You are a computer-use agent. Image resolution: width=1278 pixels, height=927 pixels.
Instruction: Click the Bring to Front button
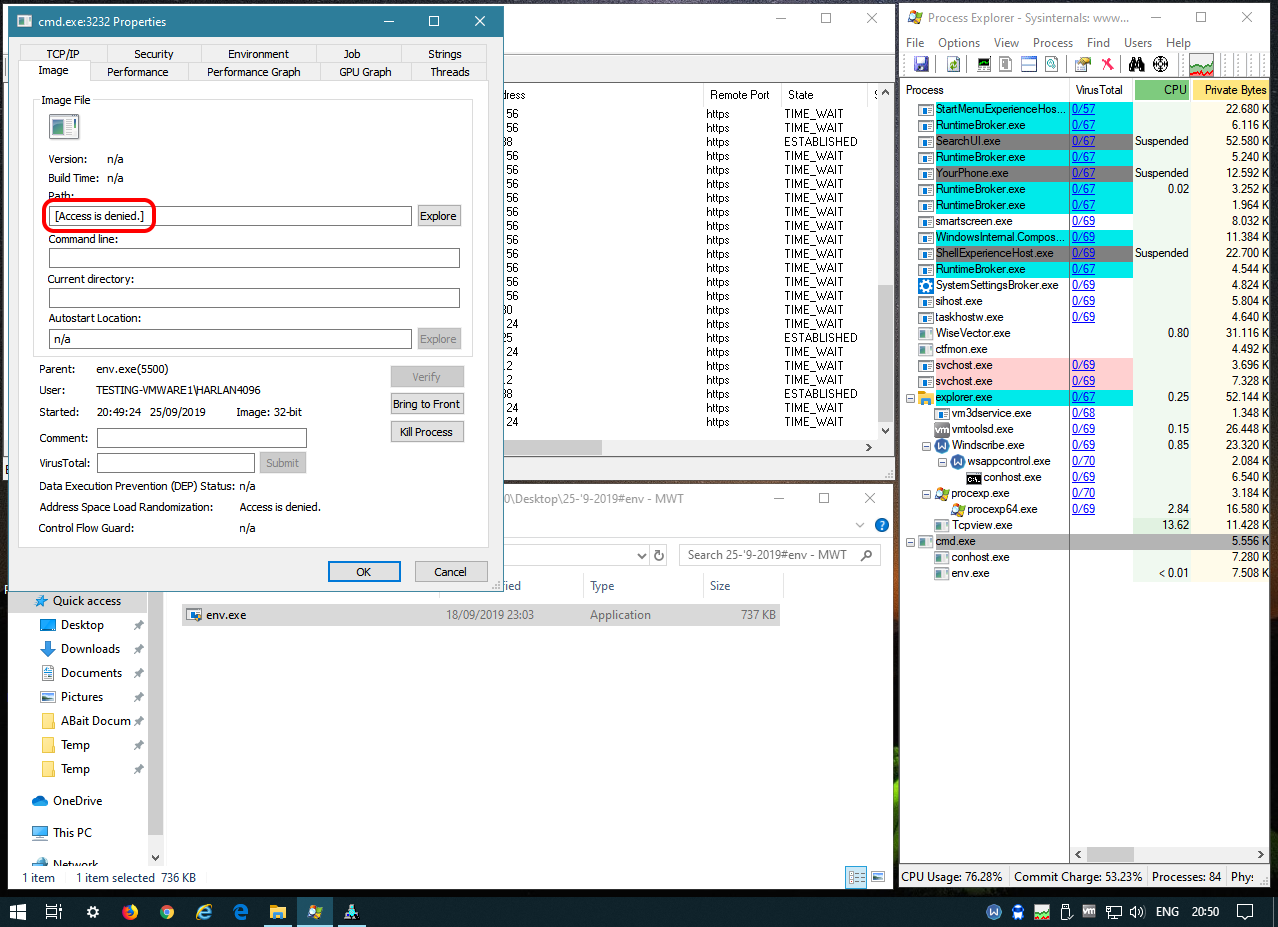[x=427, y=404]
